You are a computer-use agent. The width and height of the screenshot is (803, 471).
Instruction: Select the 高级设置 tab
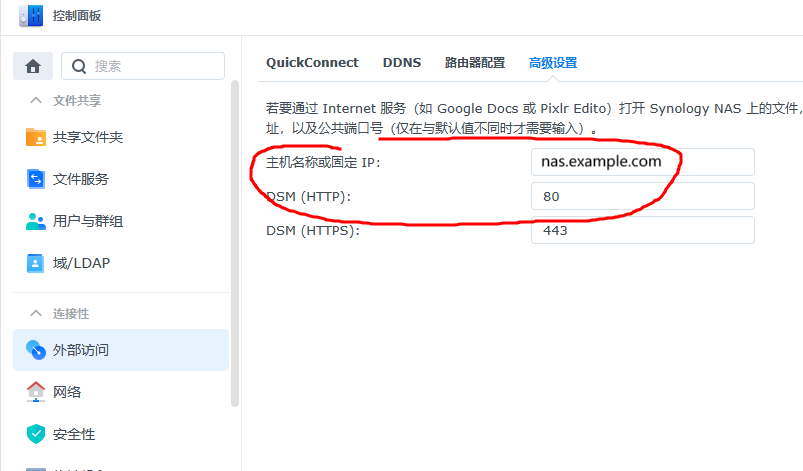click(x=553, y=62)
